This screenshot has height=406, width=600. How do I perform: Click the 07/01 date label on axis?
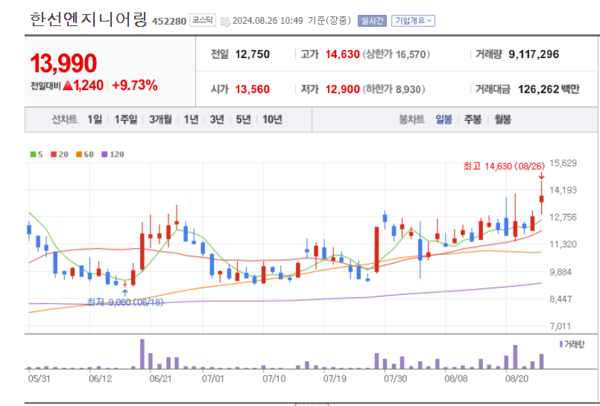pos(213,379)
